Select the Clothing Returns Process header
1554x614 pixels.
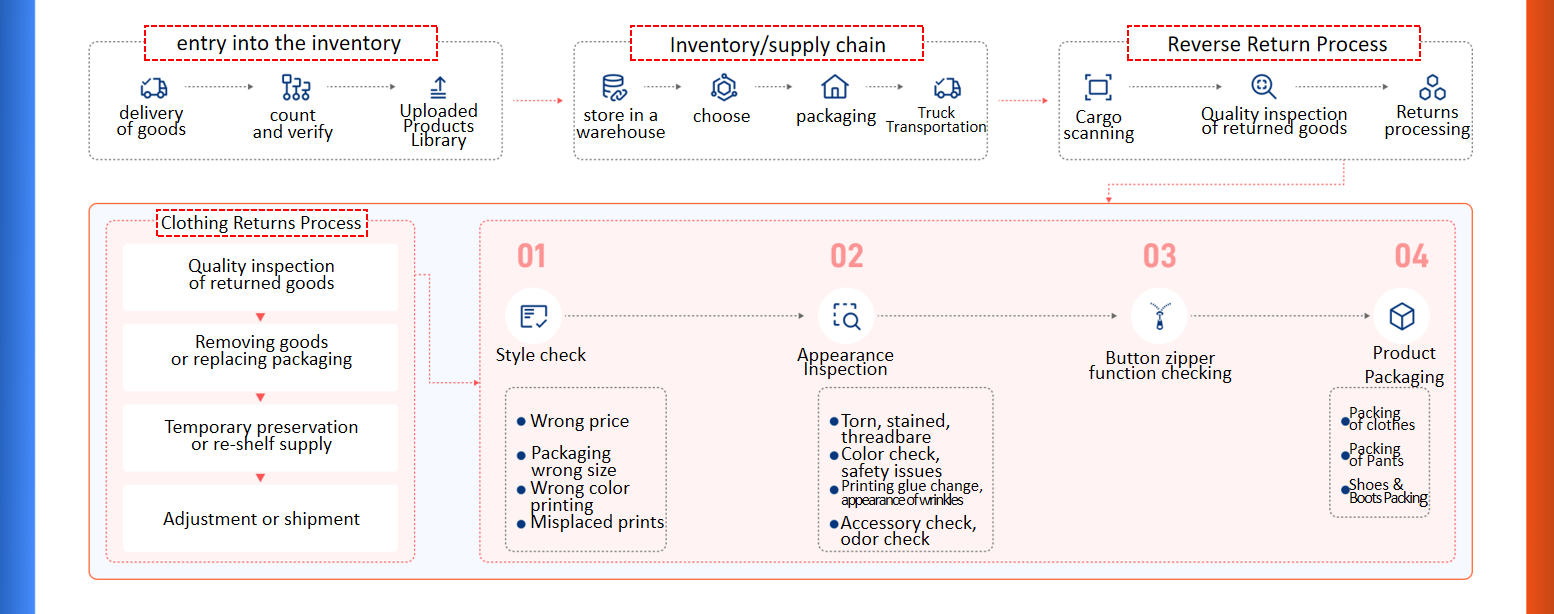[262, 223]
